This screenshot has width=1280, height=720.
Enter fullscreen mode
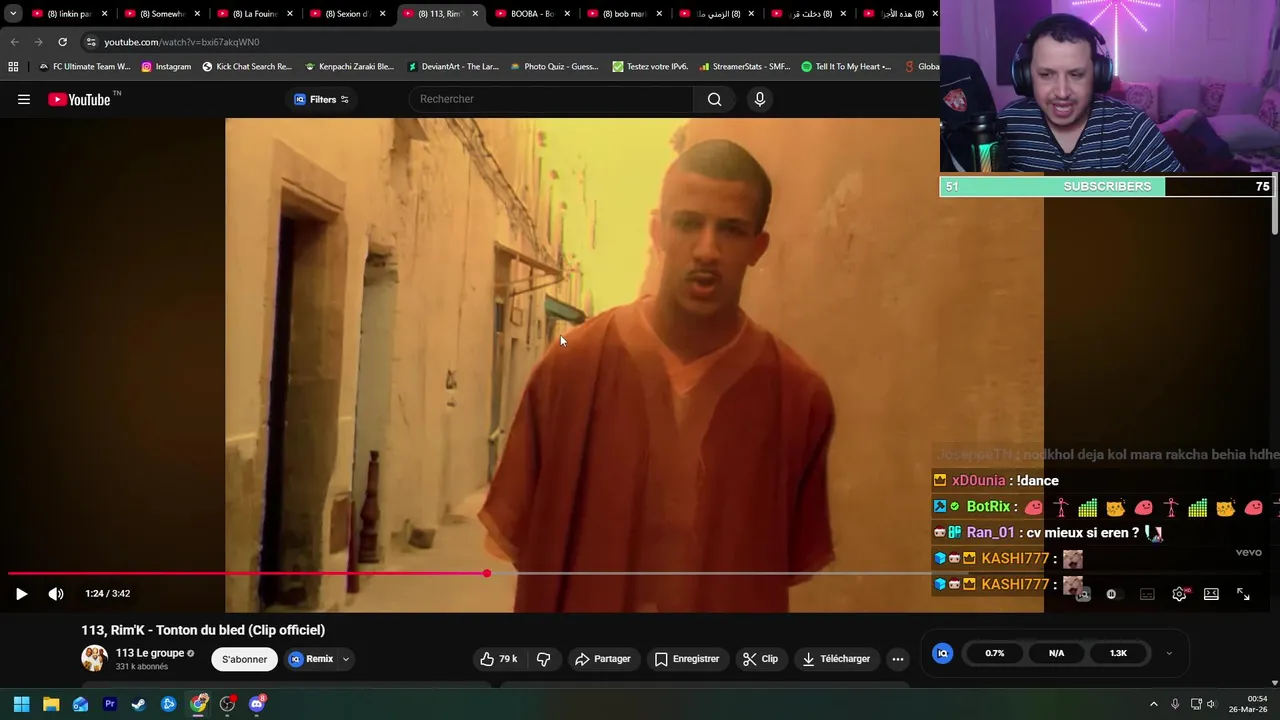(1243, 594)
